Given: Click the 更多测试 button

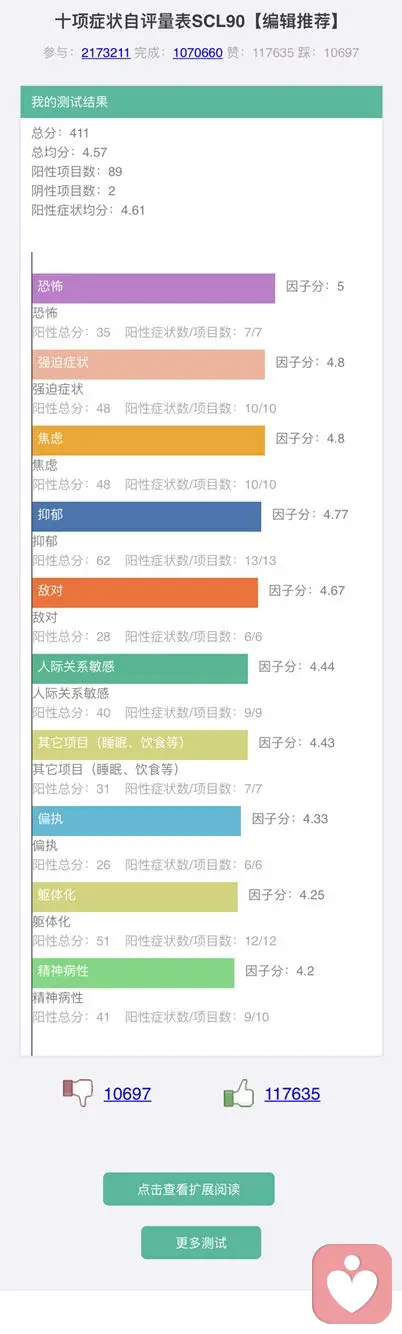Looking at the screenshot, I should click(201, 1242).
